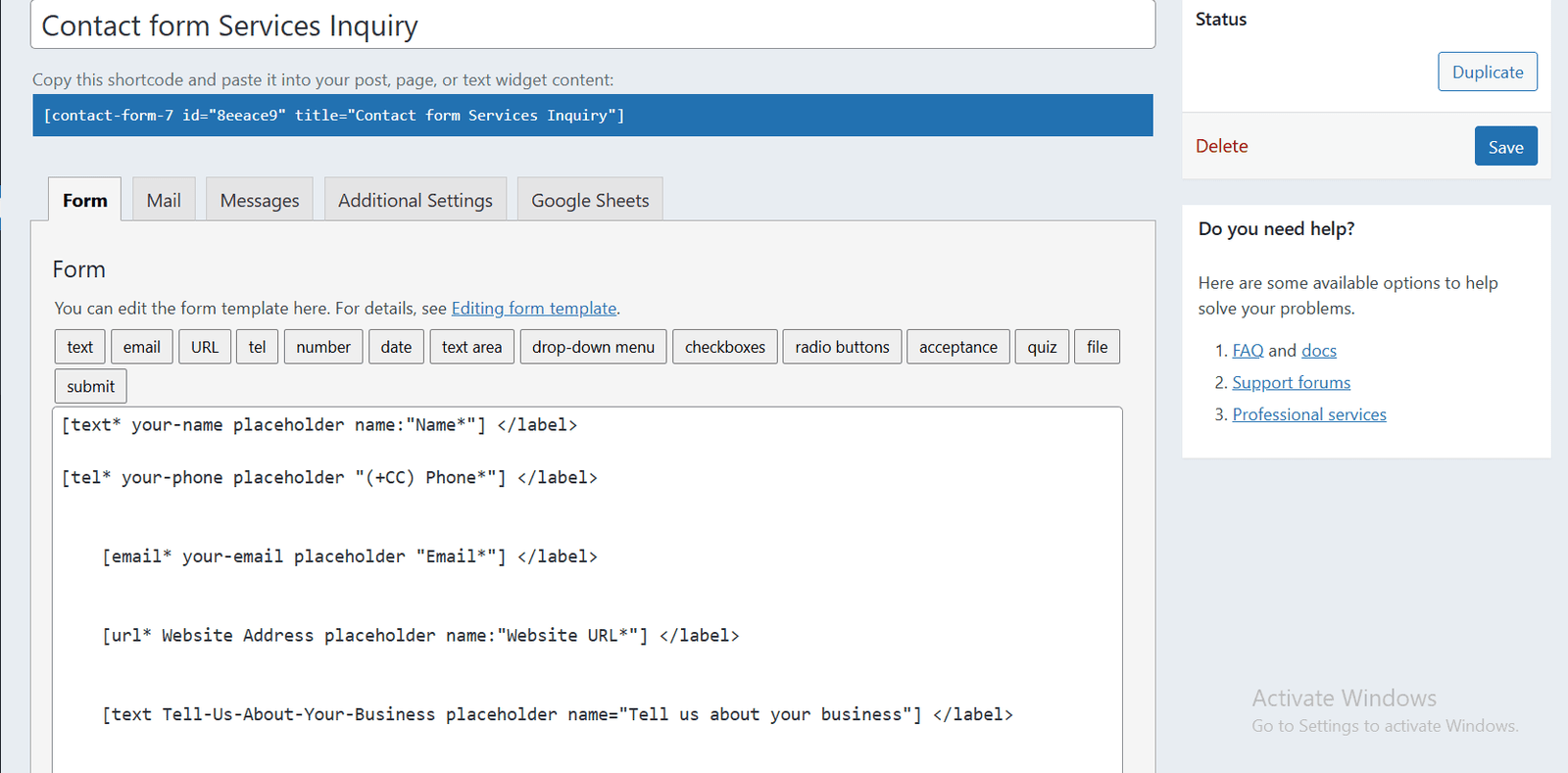Add a URL field tag
This screenshot has width=1568, height=773.
coord(205,347)
